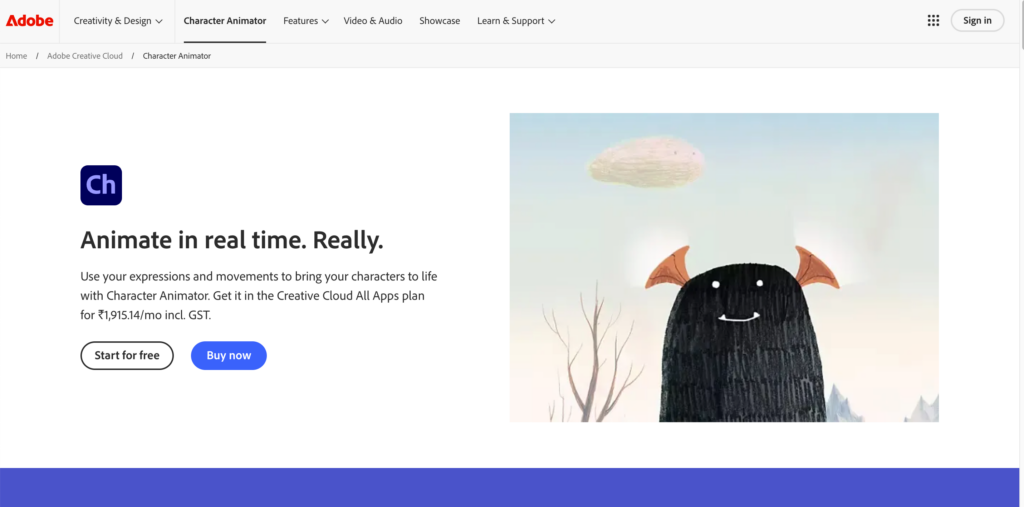Screen dimensions: 1024x507
Task: Navigate to Home in the breadcrumb
Action: tap(16, 56)
